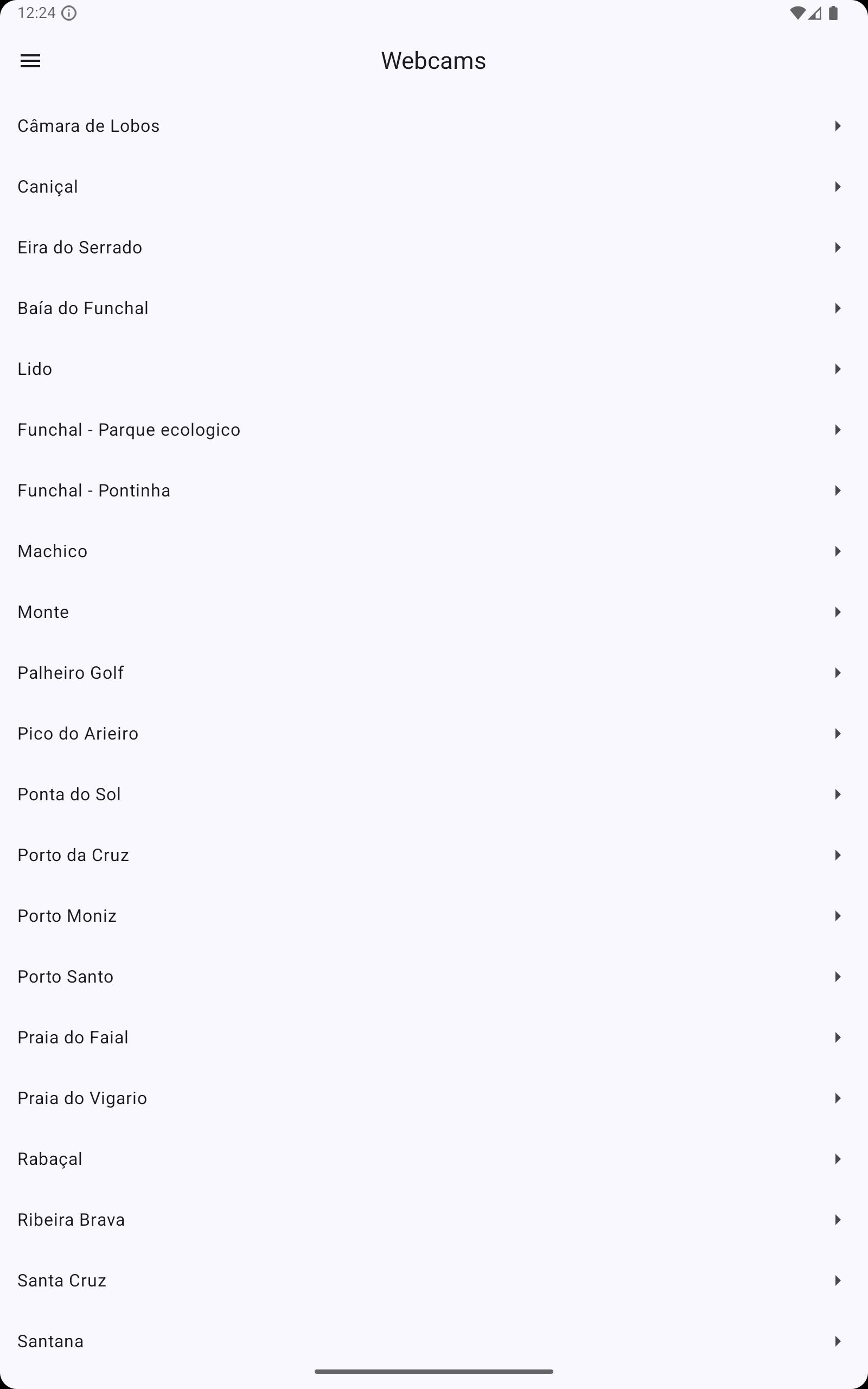This screenshot has height=1389, width=868.
Task: Choose the Porto Moniz list item
Action: tap(67, 916)
